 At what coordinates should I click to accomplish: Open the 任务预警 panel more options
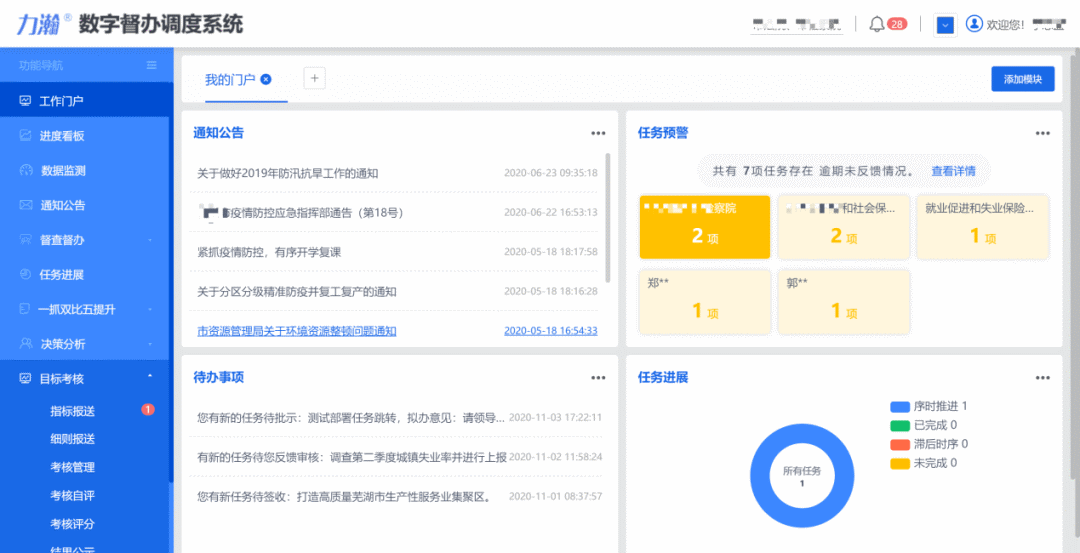[1043, 134]
